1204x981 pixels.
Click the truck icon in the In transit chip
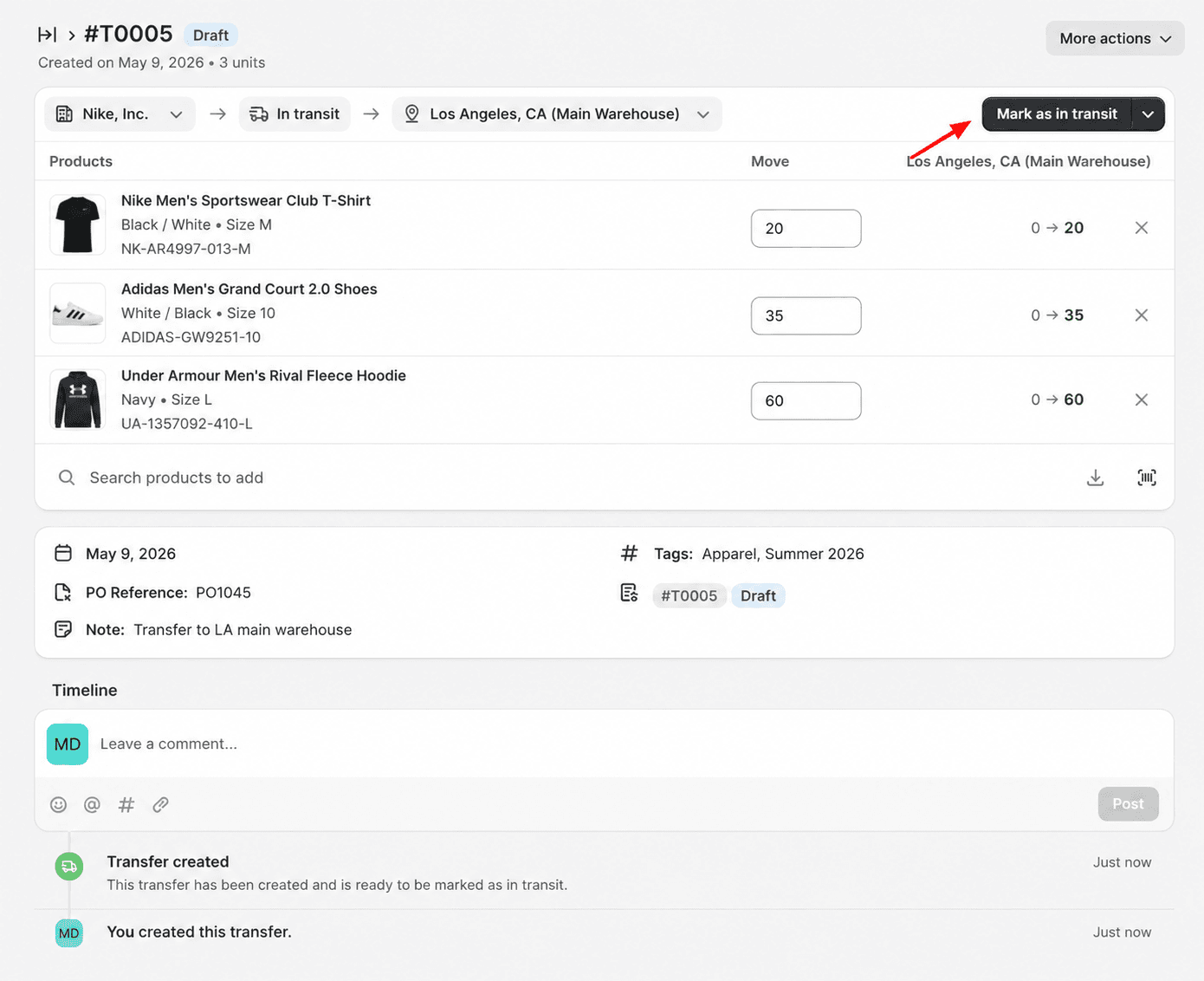[x=259, y=114]
